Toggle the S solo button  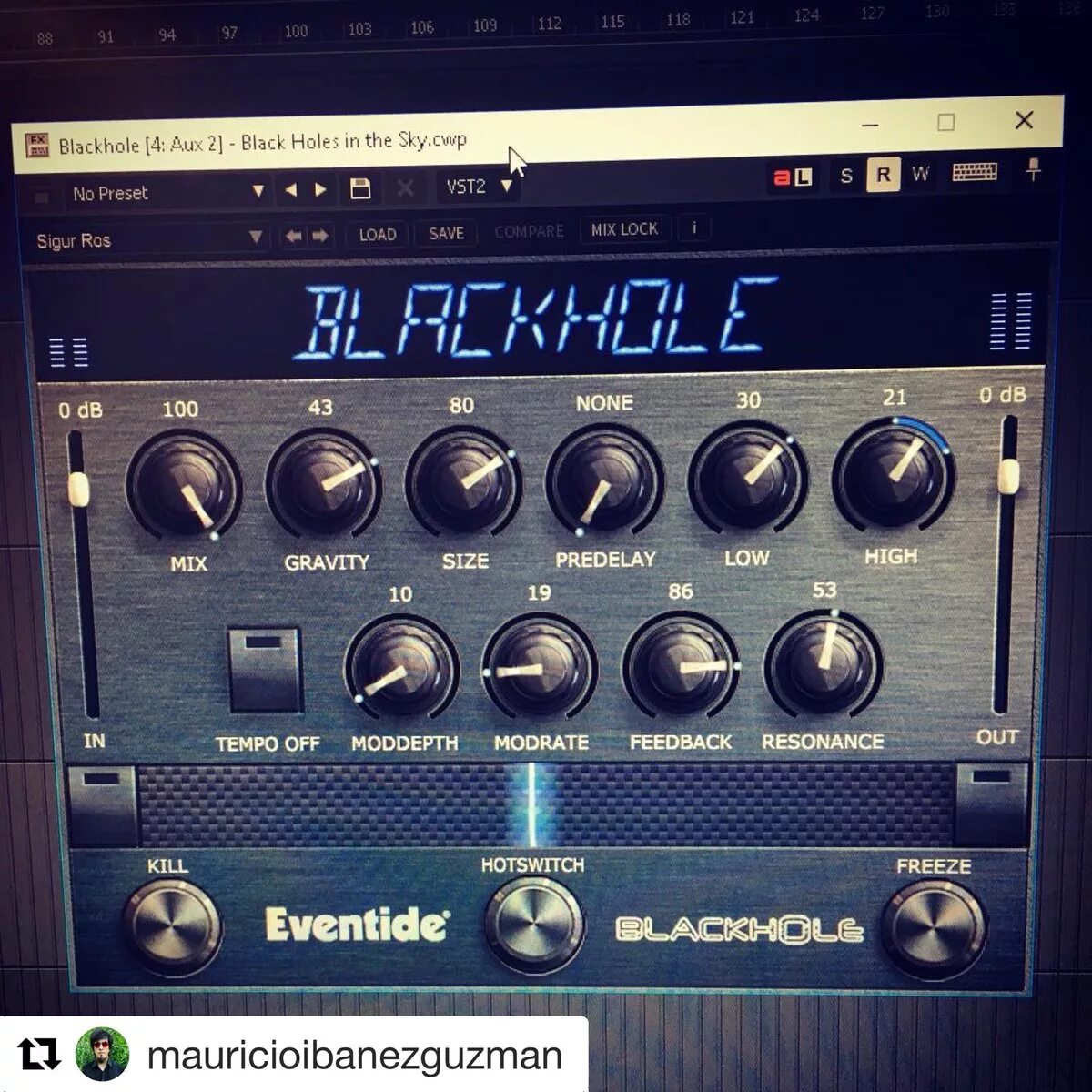(x=847, y=176)
